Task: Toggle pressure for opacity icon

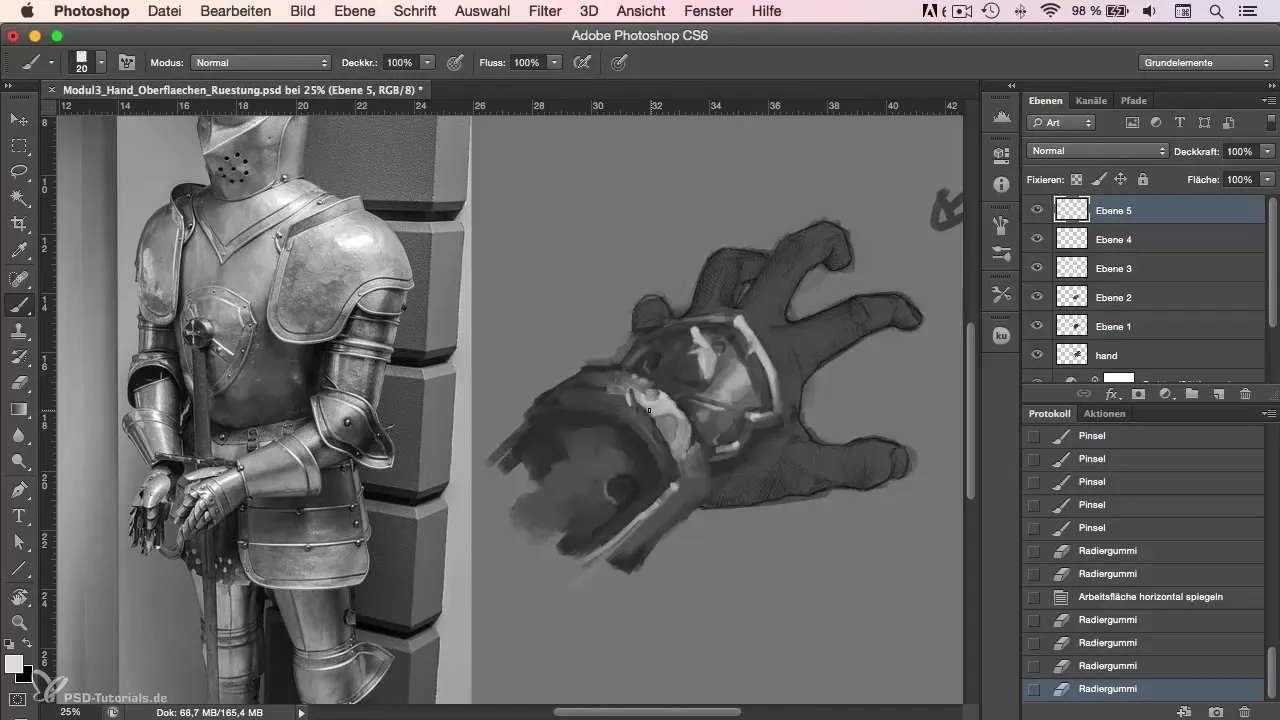Action: tap(455, 62)
